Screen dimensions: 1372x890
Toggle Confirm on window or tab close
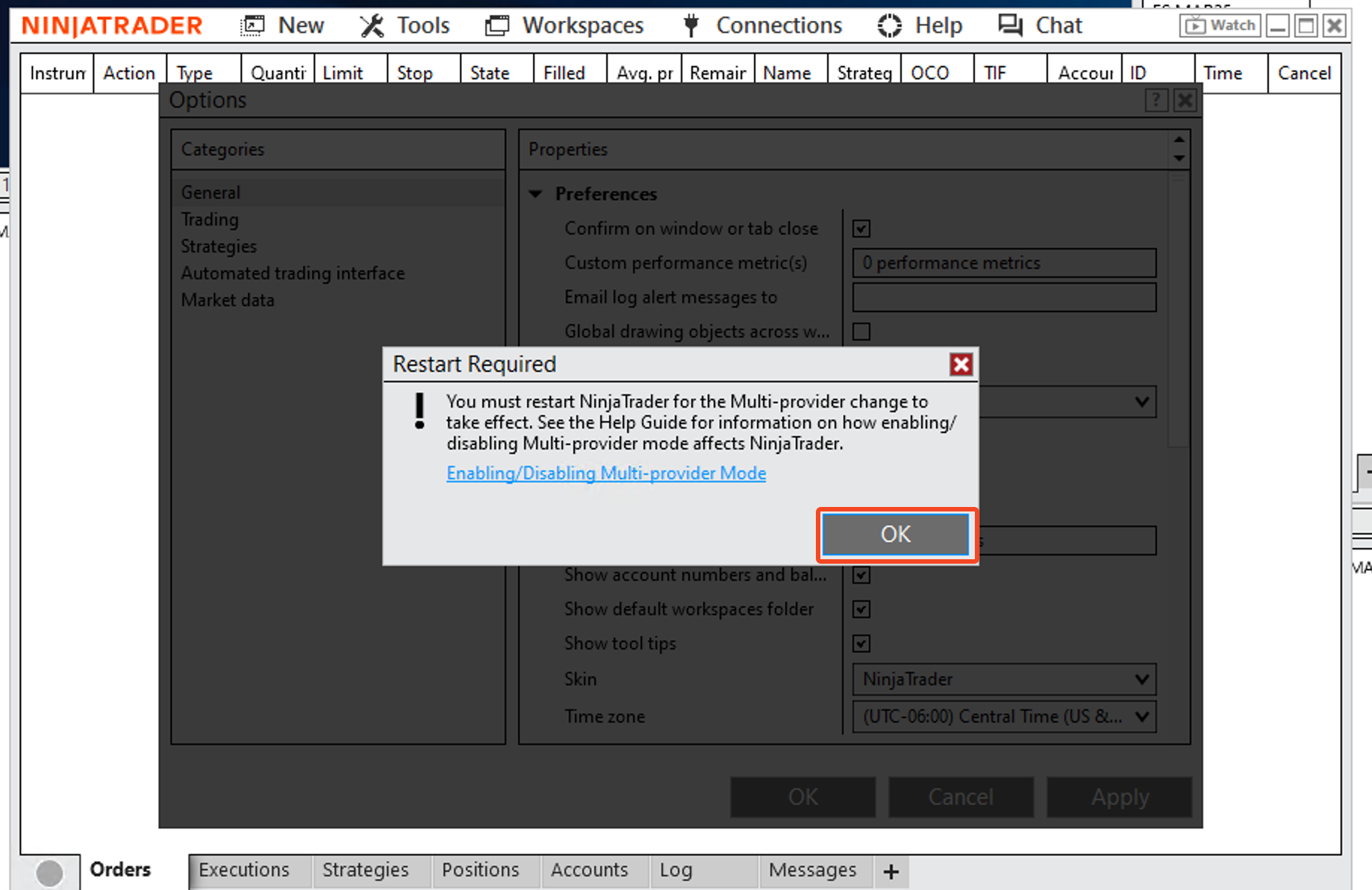click(861, 228)
